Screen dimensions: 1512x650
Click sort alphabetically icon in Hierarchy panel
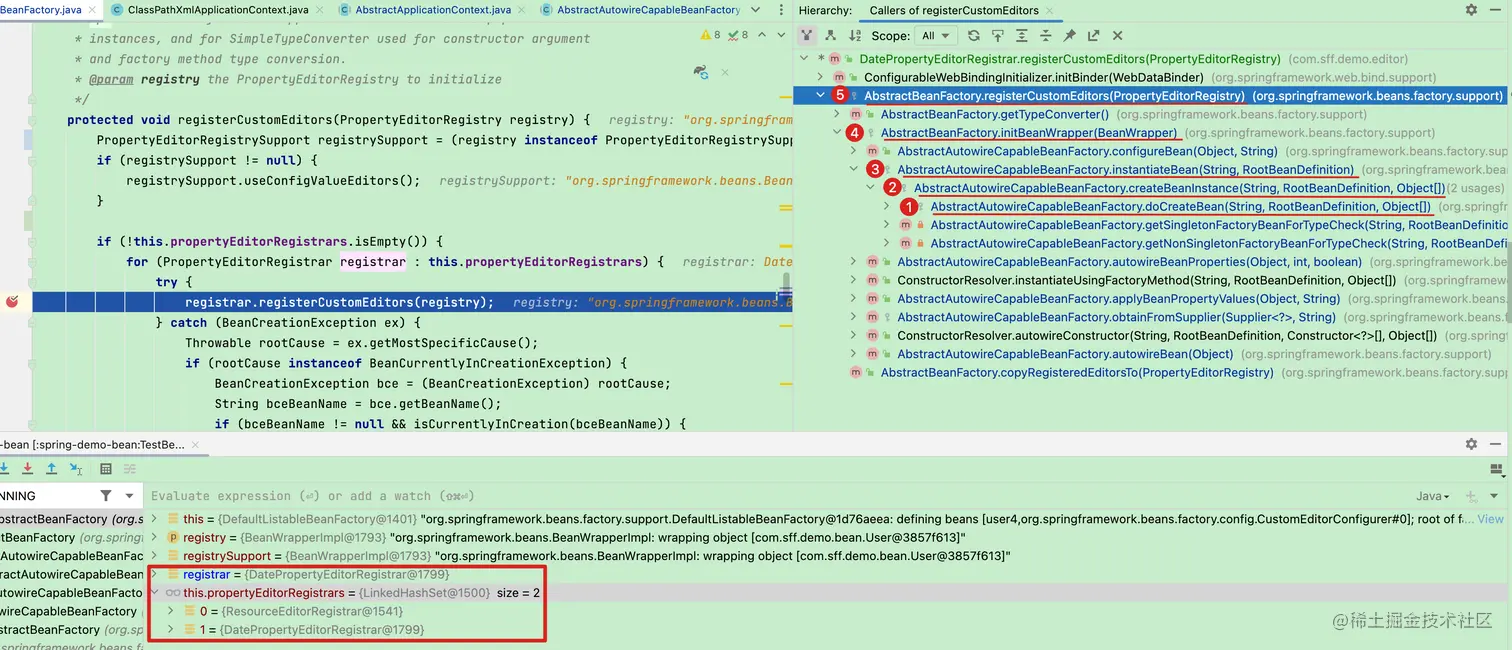coord(855,36)
